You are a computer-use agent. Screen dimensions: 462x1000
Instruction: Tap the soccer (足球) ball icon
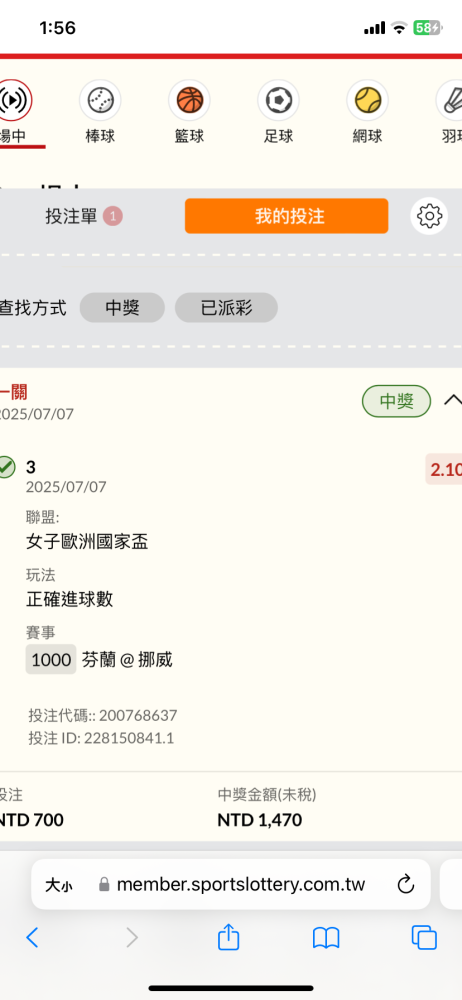pyautogui.click(x=278, y=100)
